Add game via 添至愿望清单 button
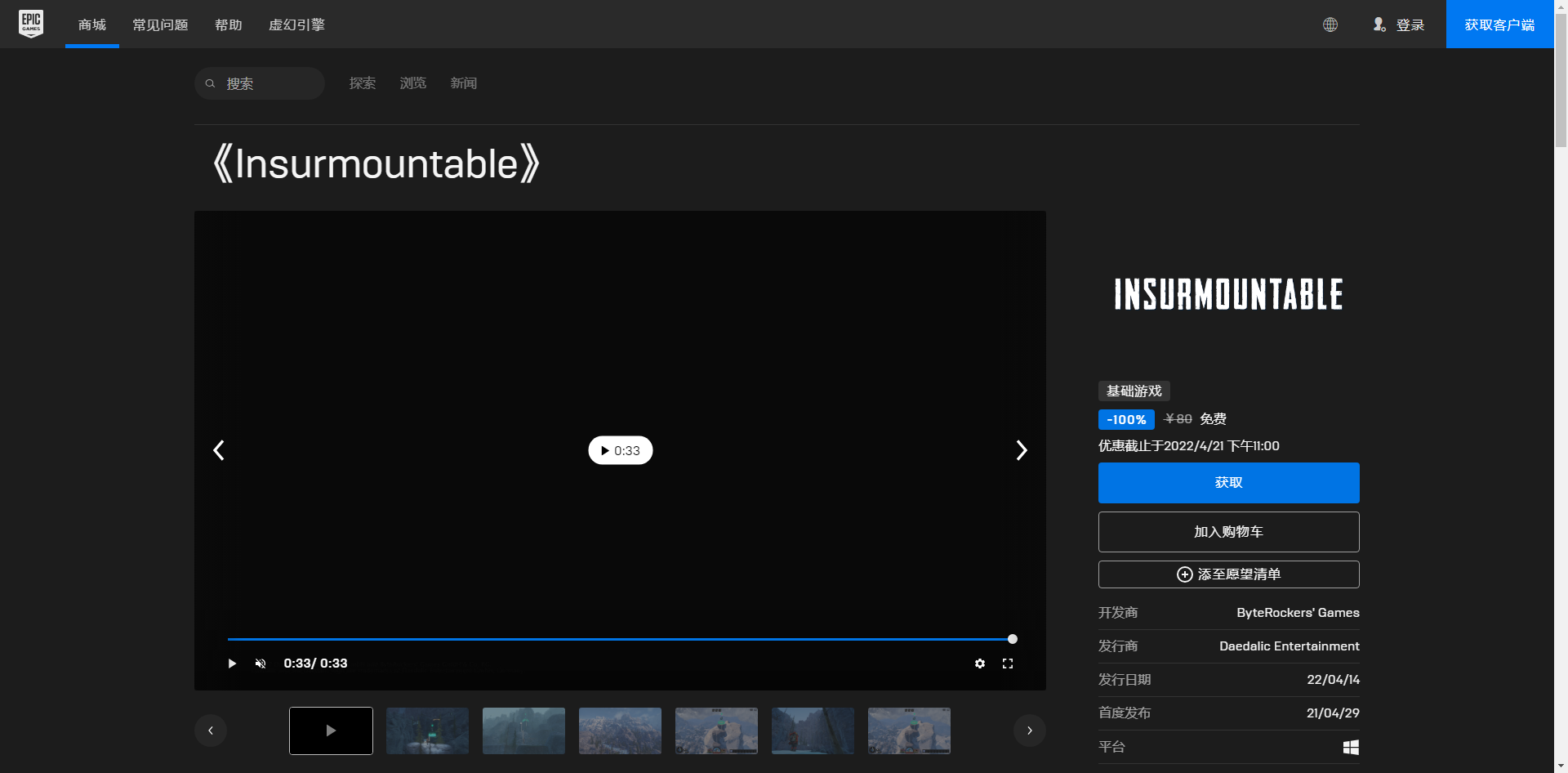Screen dimensions: 1568x773 1228,574
